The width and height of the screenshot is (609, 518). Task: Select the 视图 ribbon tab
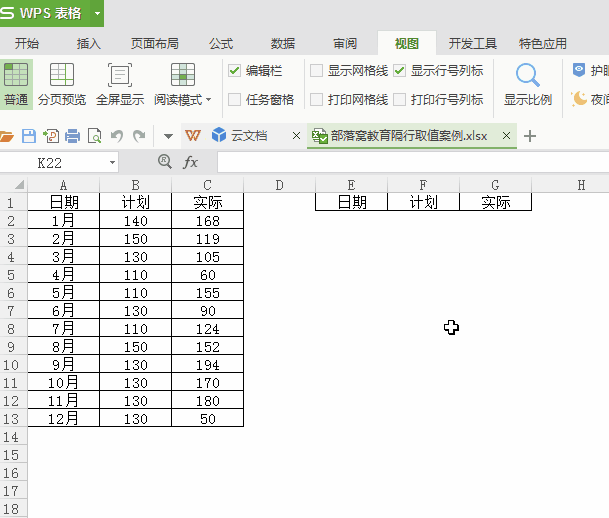tap(407, 43)
